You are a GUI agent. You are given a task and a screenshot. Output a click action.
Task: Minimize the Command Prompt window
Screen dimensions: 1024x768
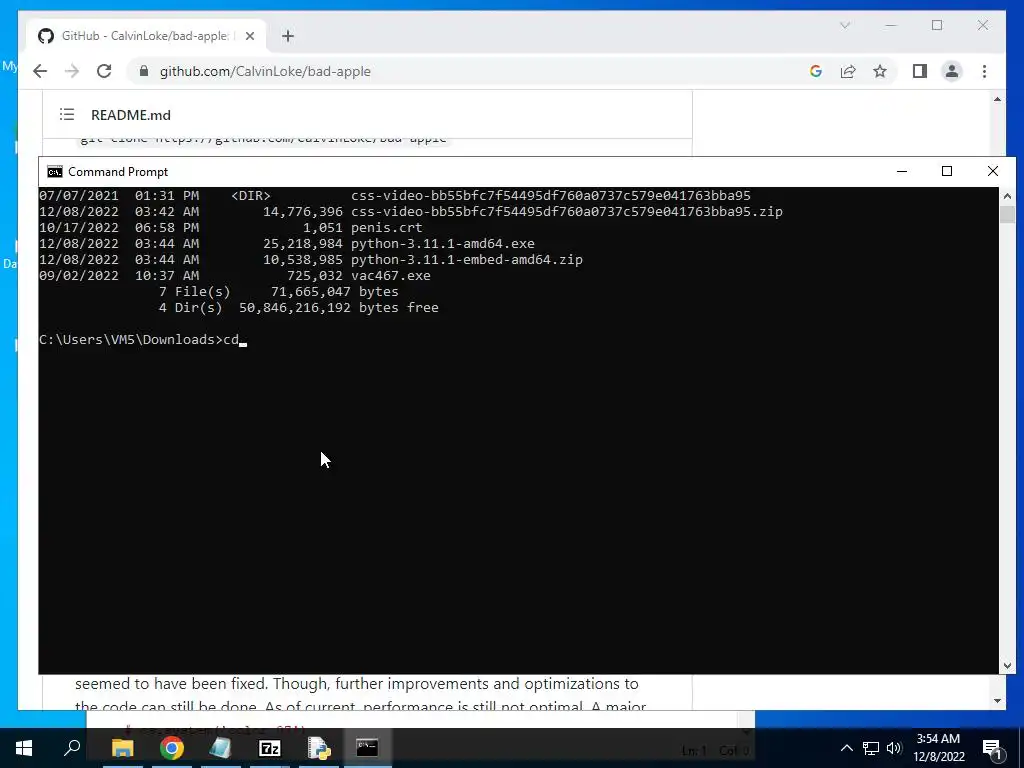tap(902, 171)
